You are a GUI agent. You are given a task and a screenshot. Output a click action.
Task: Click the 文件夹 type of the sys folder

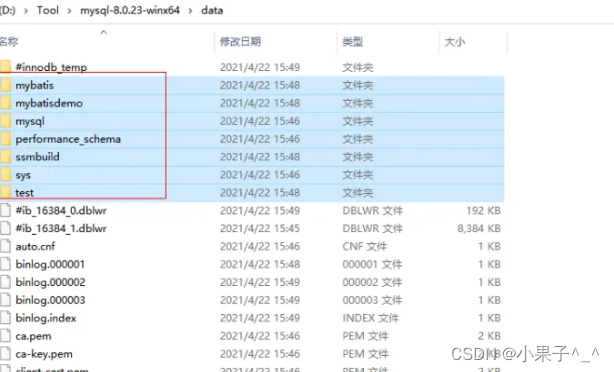click(x=358, y=175)
